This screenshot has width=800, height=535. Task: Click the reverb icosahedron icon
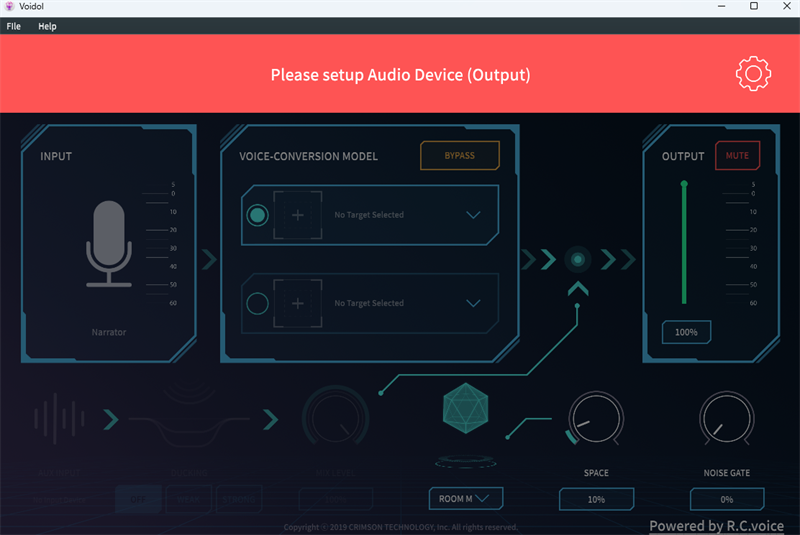(465, 408)
